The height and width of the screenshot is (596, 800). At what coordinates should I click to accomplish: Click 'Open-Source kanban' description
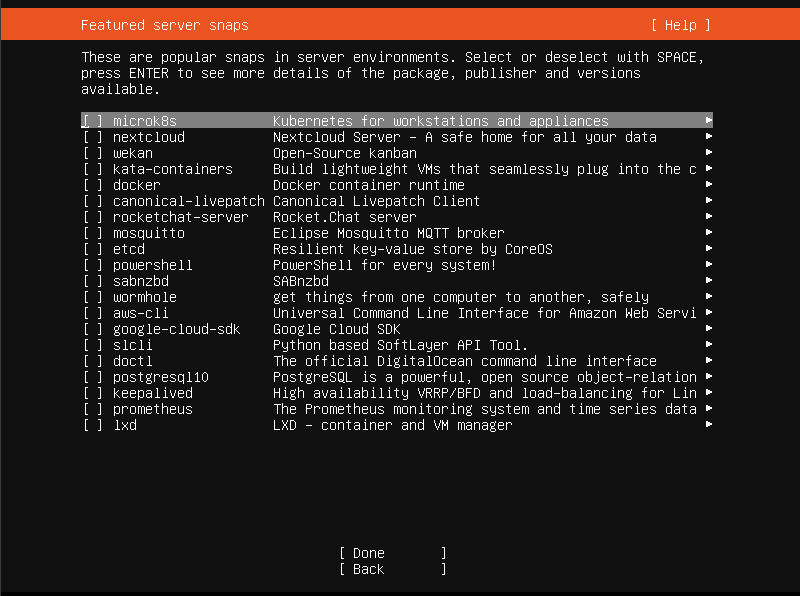[345, 153]
